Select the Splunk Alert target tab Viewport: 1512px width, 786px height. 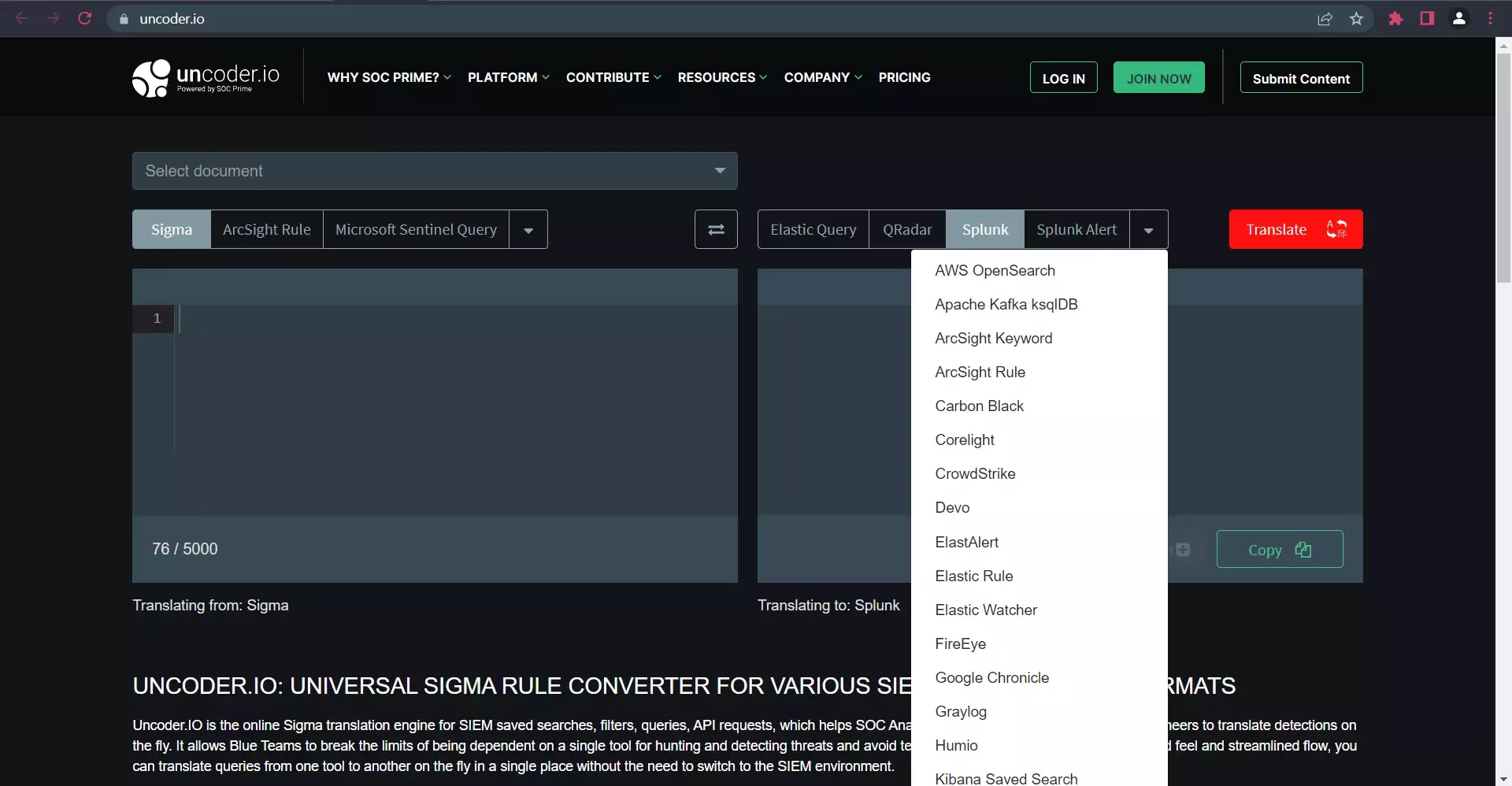coord(1077,229)
